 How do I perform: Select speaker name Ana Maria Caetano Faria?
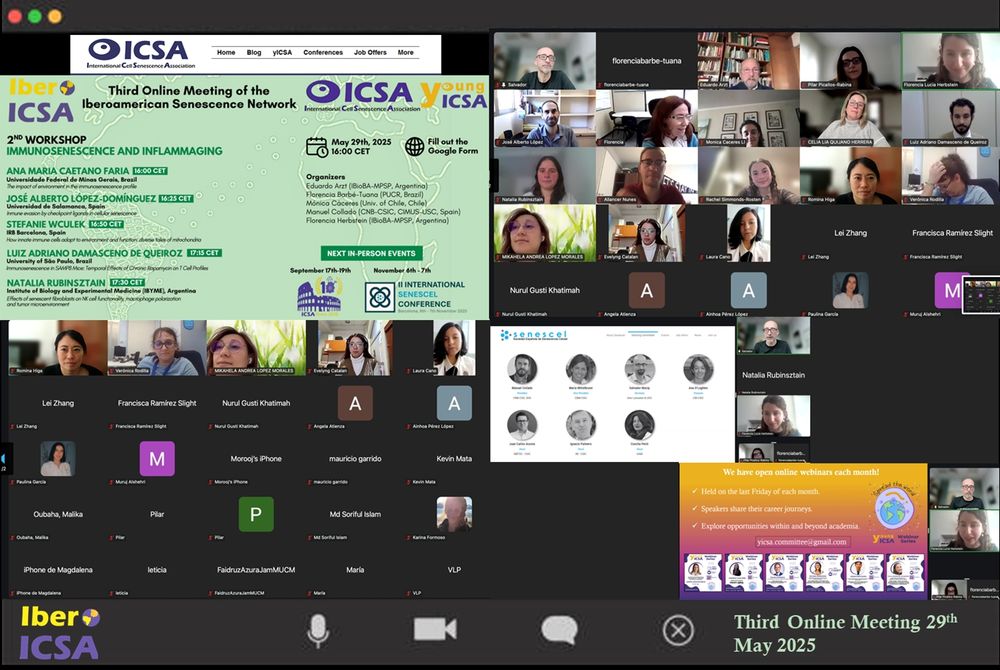point(68,171)
